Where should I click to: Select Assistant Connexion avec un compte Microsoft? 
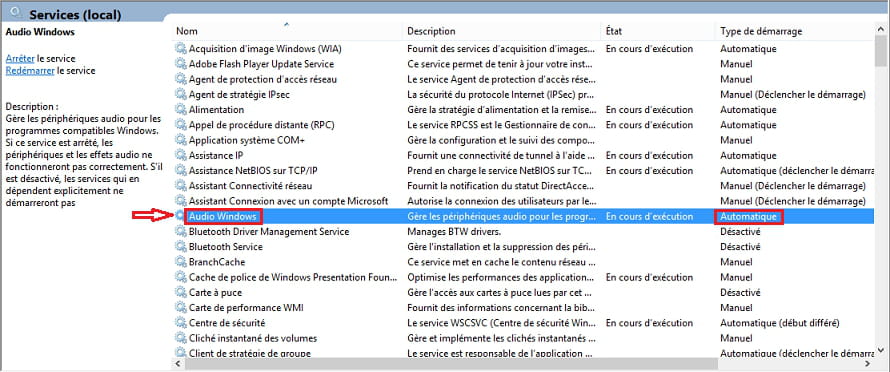point(288,200)
